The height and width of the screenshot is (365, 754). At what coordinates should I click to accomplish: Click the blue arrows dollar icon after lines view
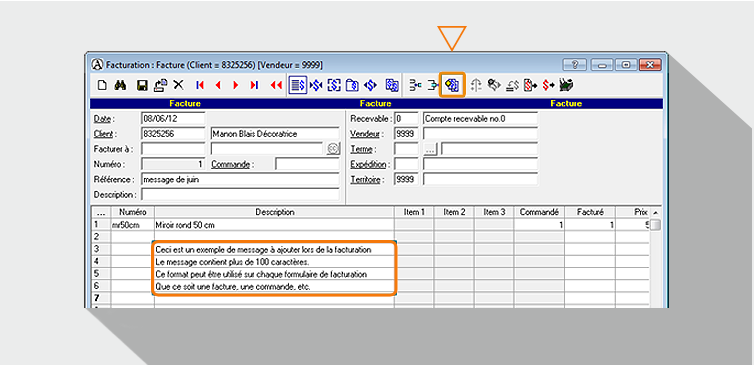click(315, 86)
